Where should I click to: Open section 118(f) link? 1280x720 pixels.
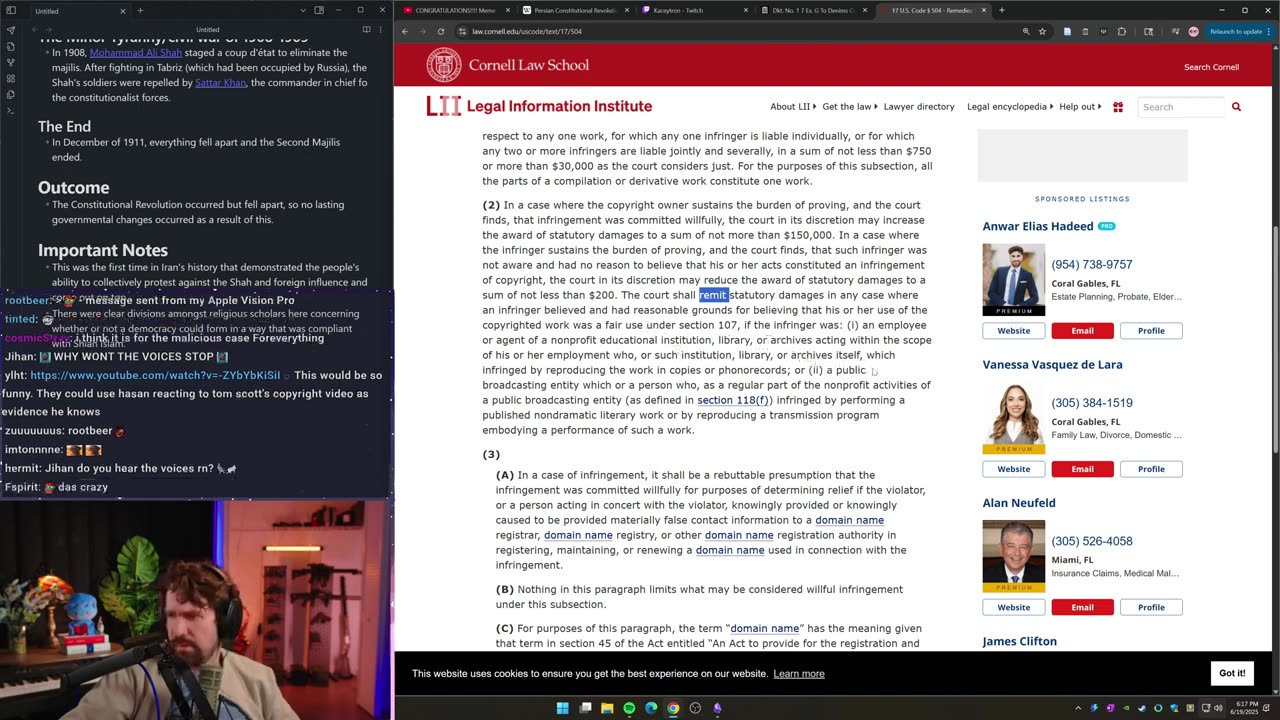click(733, 400)
